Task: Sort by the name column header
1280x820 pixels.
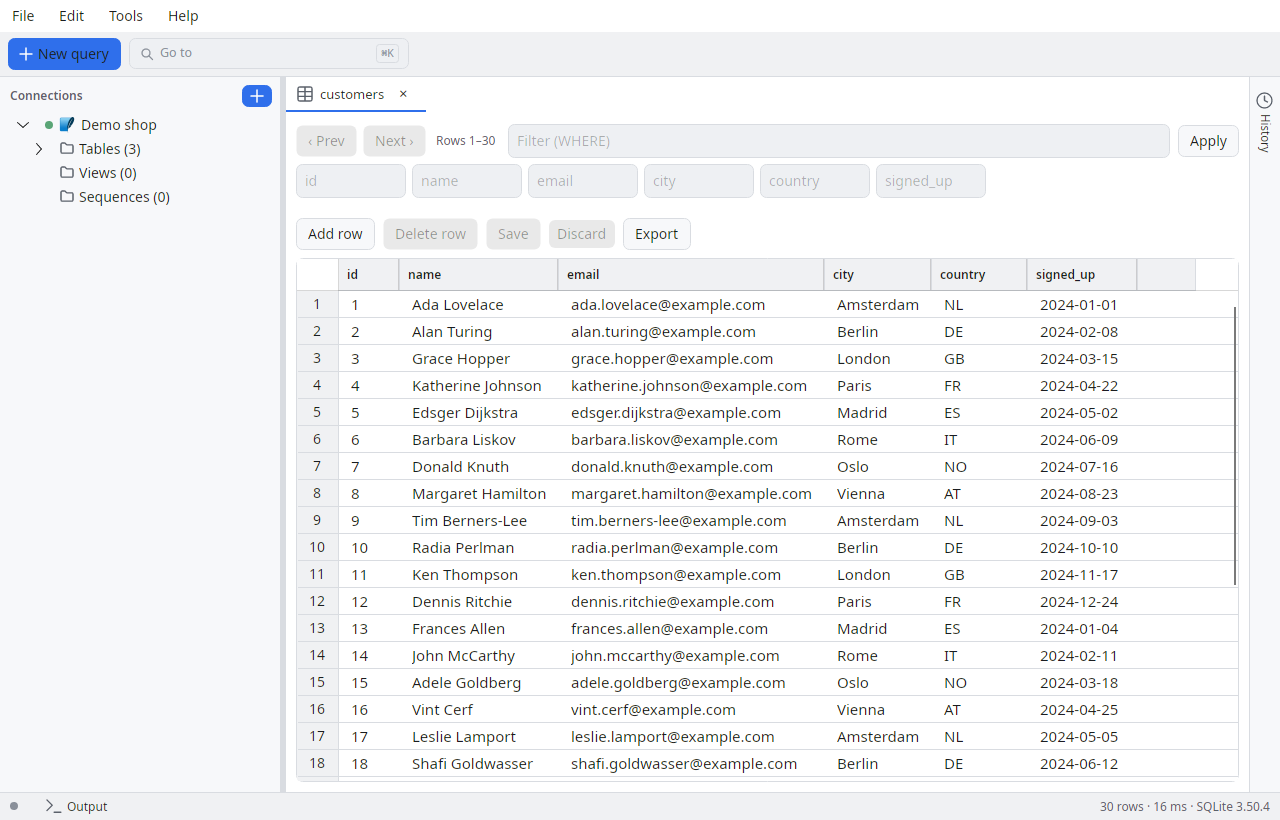Action: [x=478, y=274]
